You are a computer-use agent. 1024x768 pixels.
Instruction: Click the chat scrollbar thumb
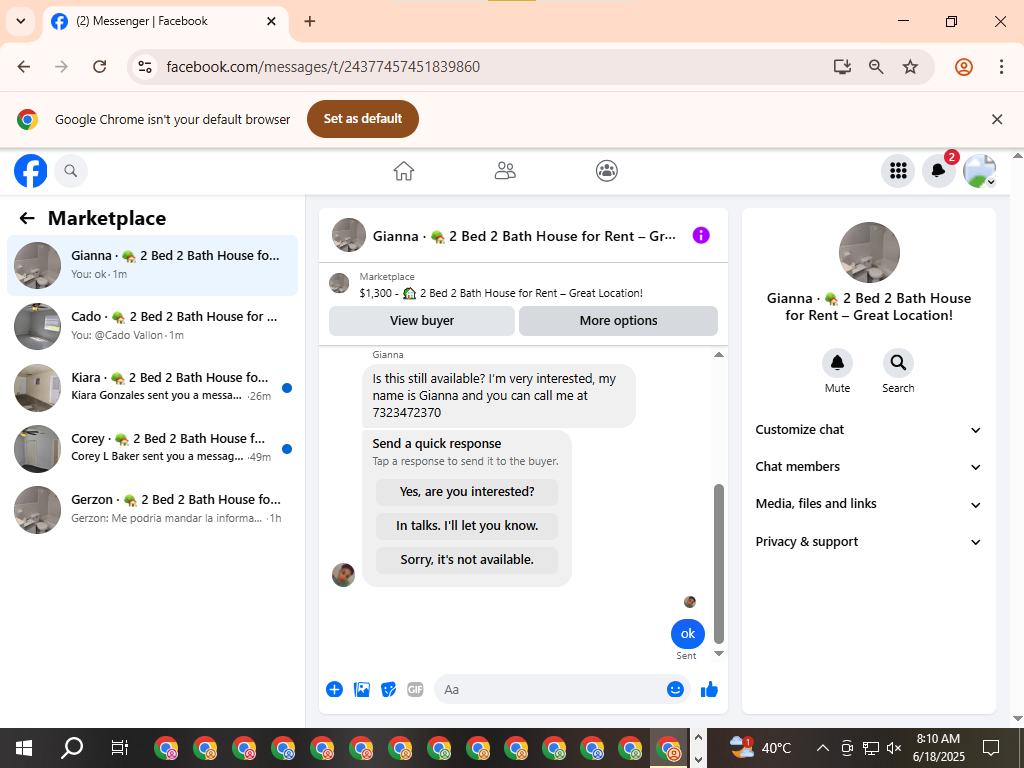(x=719, y=564)
